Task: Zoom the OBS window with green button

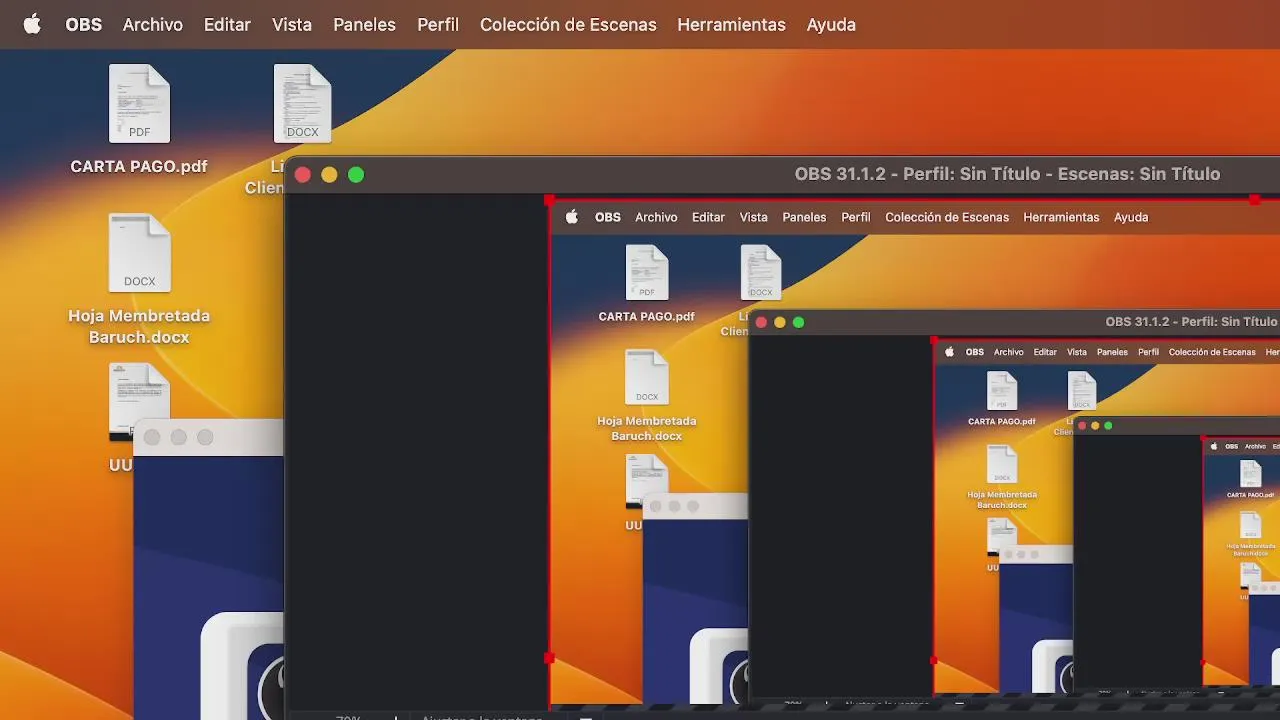Action: coord(356,175)
